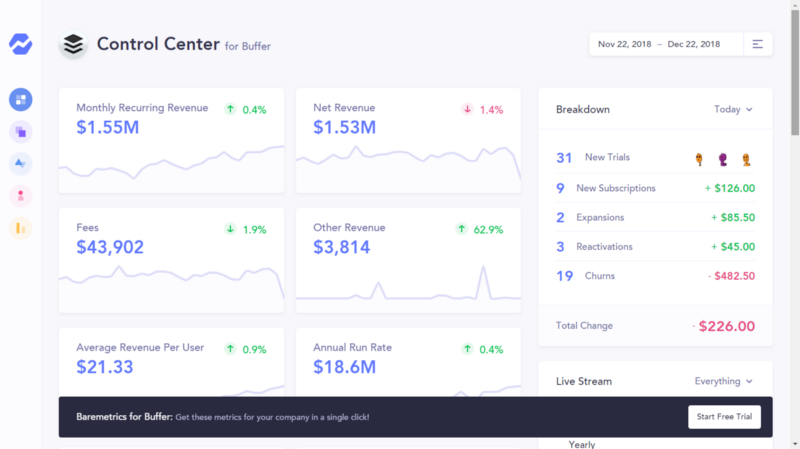Click the $21.33 ARPU value
The height and width of the screenshot is (449, 800).
coord(105,367)
